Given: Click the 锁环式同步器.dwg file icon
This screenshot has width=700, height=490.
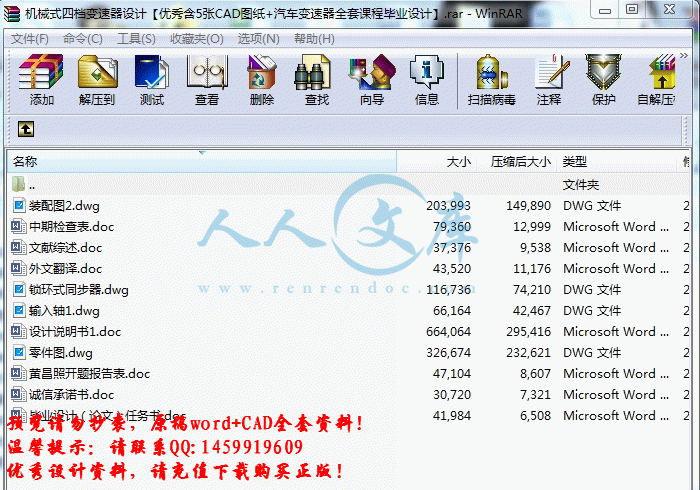Looking at the screenshot, I should [x=19, y=289].
